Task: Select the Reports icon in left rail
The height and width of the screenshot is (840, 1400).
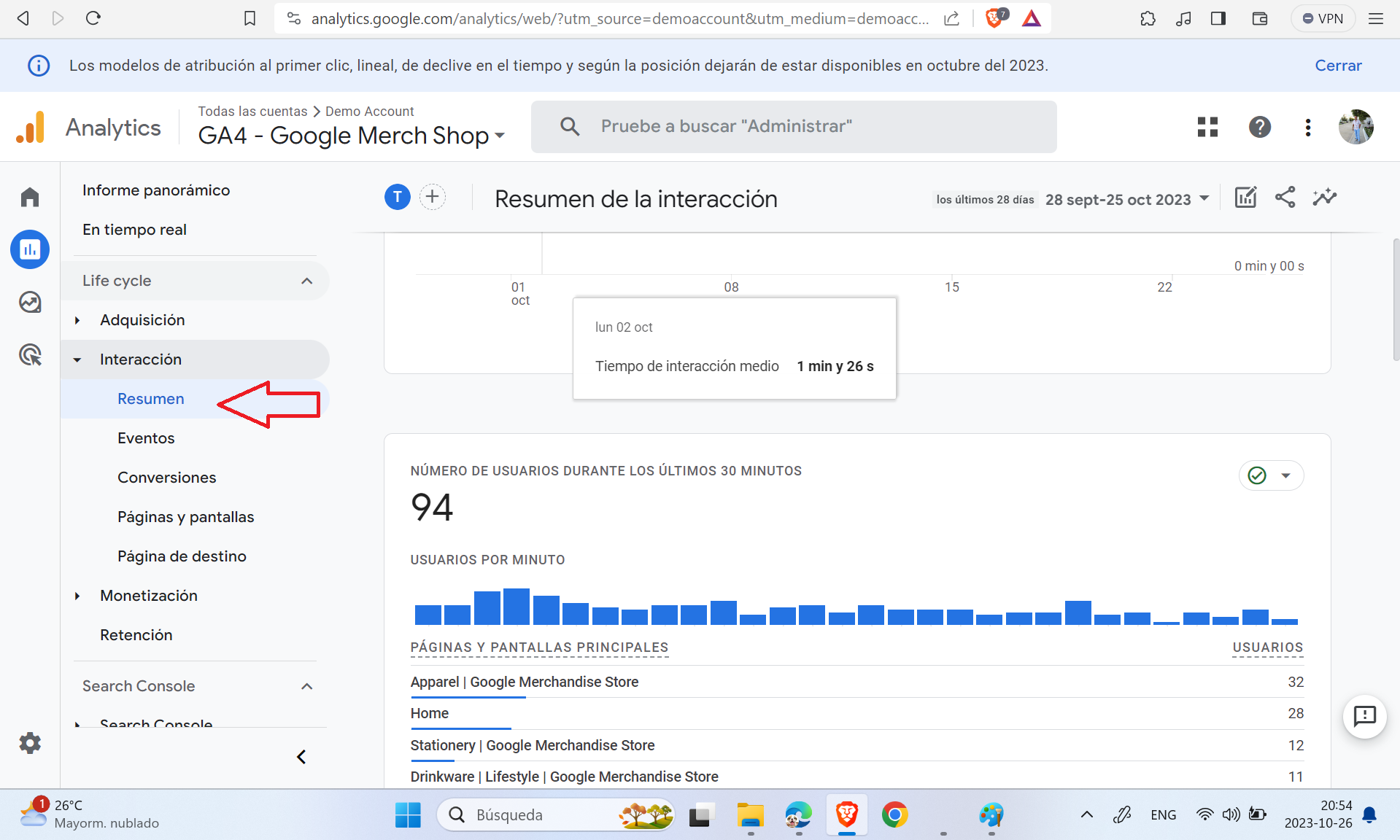Action: pos(30,249)
